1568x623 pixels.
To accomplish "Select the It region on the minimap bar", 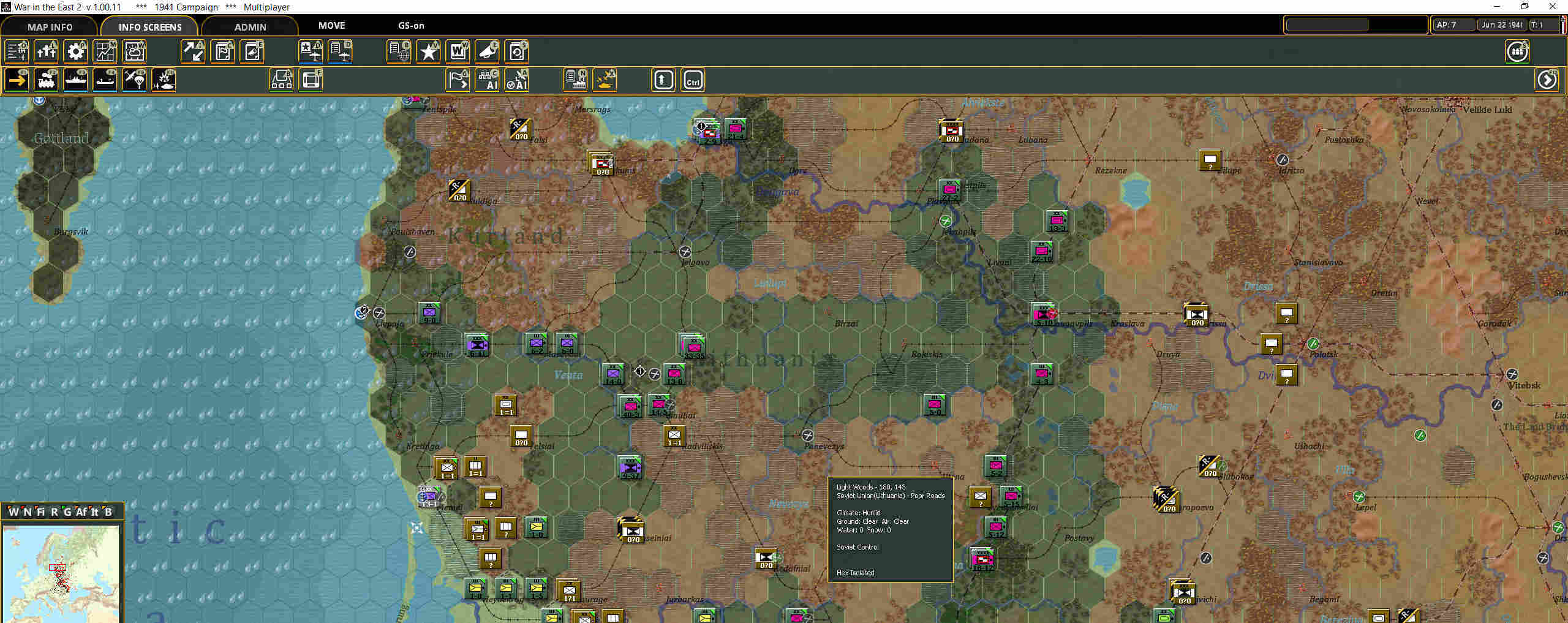I will [94, 512].
